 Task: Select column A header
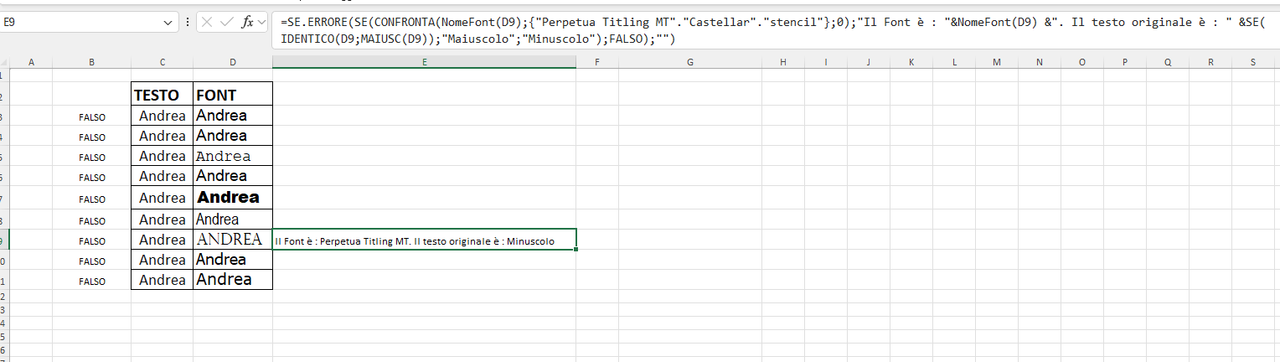click(x=32, y=62)
